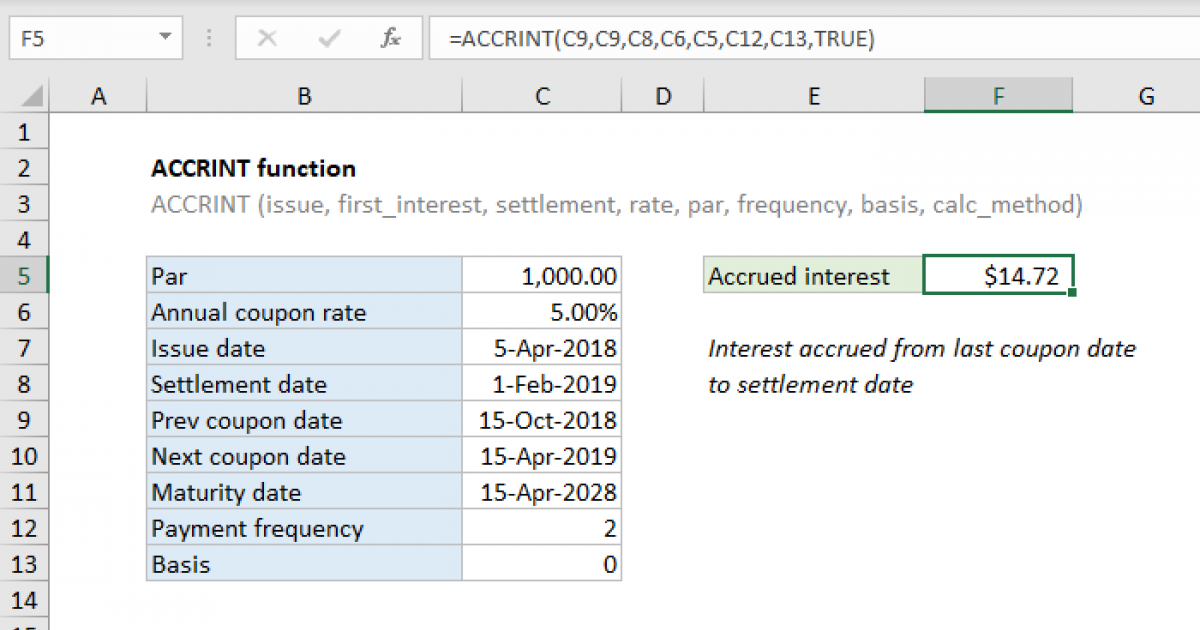Click the fill handle on cell F5
Image resolution: width=1200 pixels, height=630 pixels.
tap(1072, 293)
